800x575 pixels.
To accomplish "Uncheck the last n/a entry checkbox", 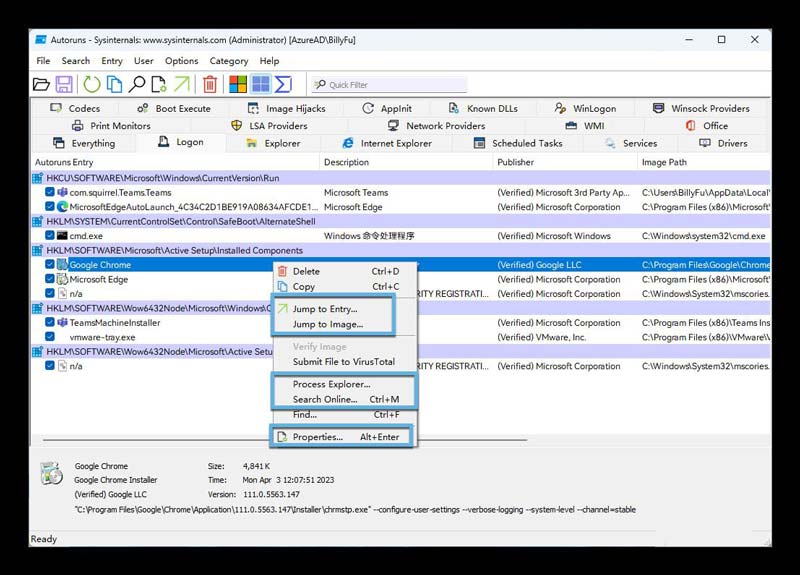I will 49,366.
